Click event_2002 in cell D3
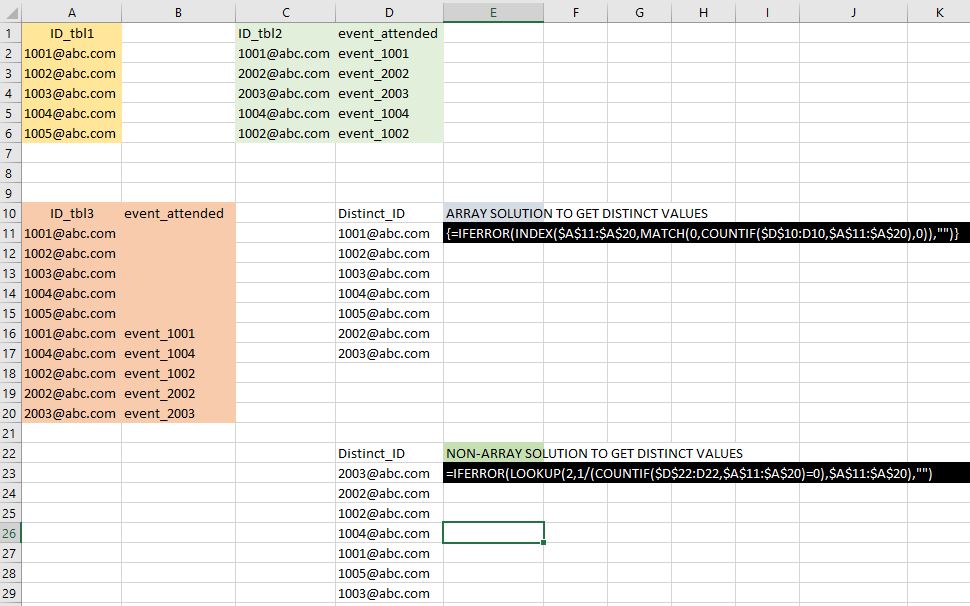Image resolution: width=970 pixels, height=606 pixels. pyautogui.click(x=389, y=74)
